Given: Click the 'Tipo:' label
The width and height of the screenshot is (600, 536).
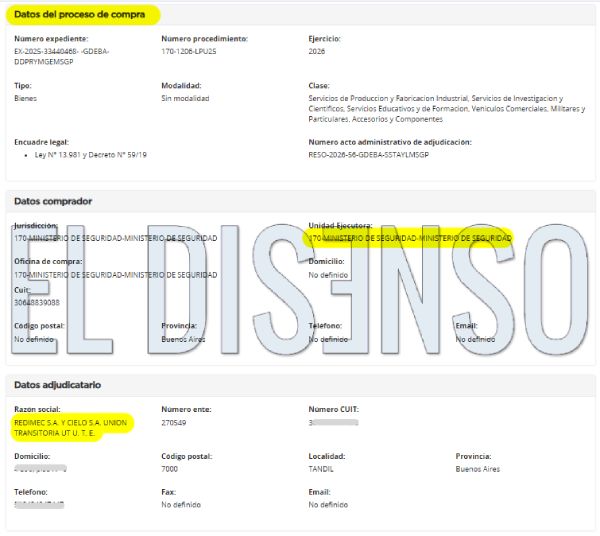Looking at the screenshot, I should [23, 86].
